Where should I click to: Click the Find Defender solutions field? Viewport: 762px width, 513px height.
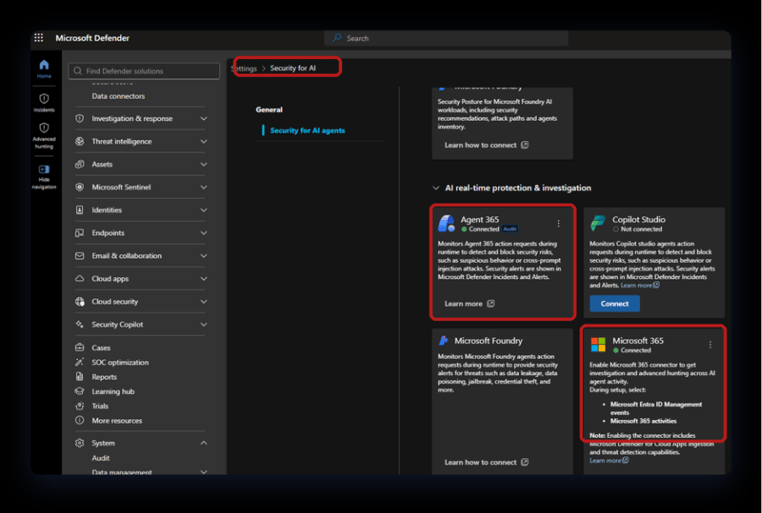[x=144, y=71]
